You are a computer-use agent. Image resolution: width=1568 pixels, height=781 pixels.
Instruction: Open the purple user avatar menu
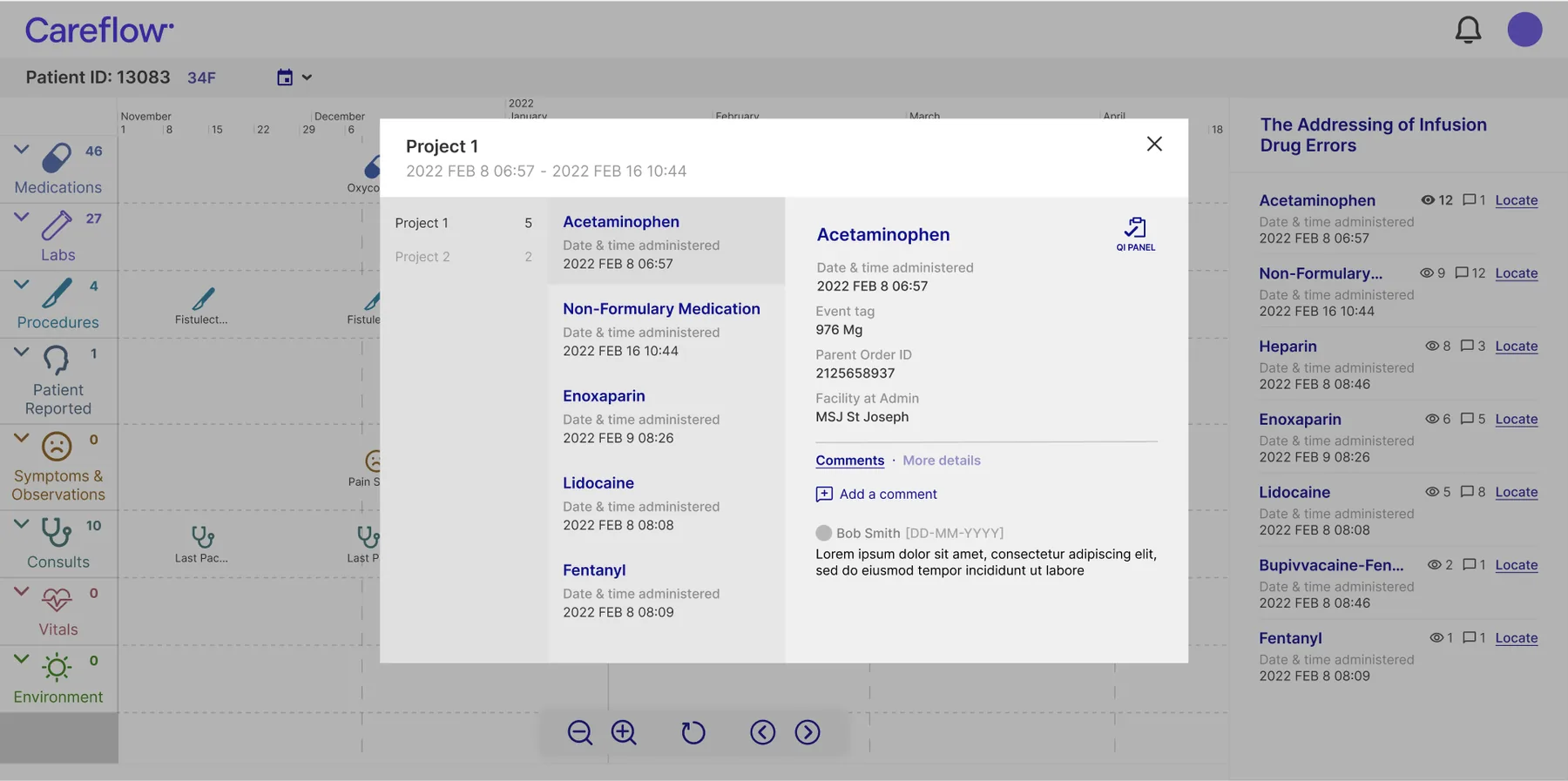[1524, 30]
